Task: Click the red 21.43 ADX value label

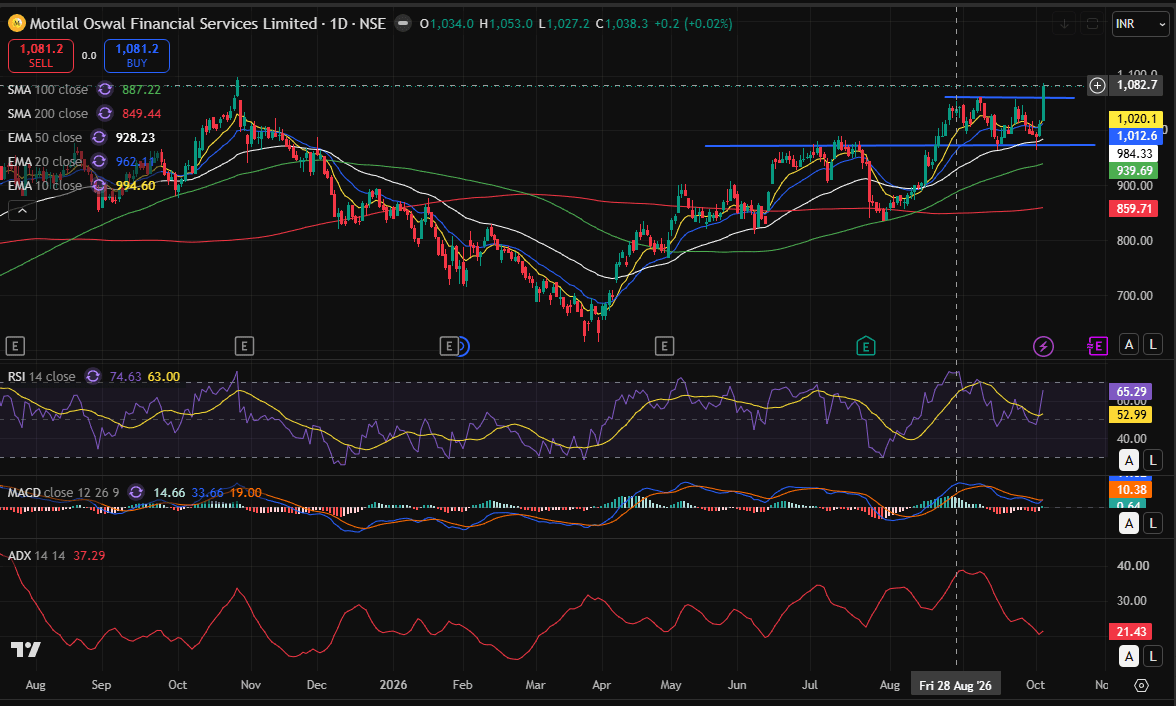Action: click(x=1131, y=632)
